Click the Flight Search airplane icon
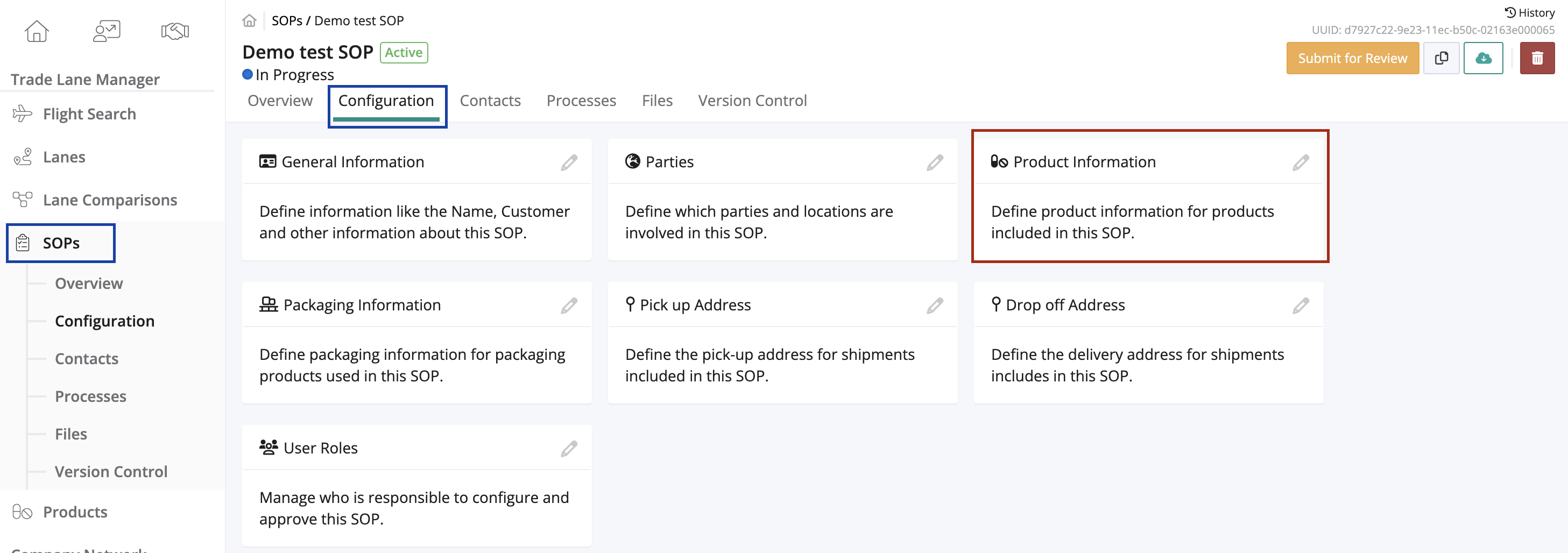 coord(23,114)
